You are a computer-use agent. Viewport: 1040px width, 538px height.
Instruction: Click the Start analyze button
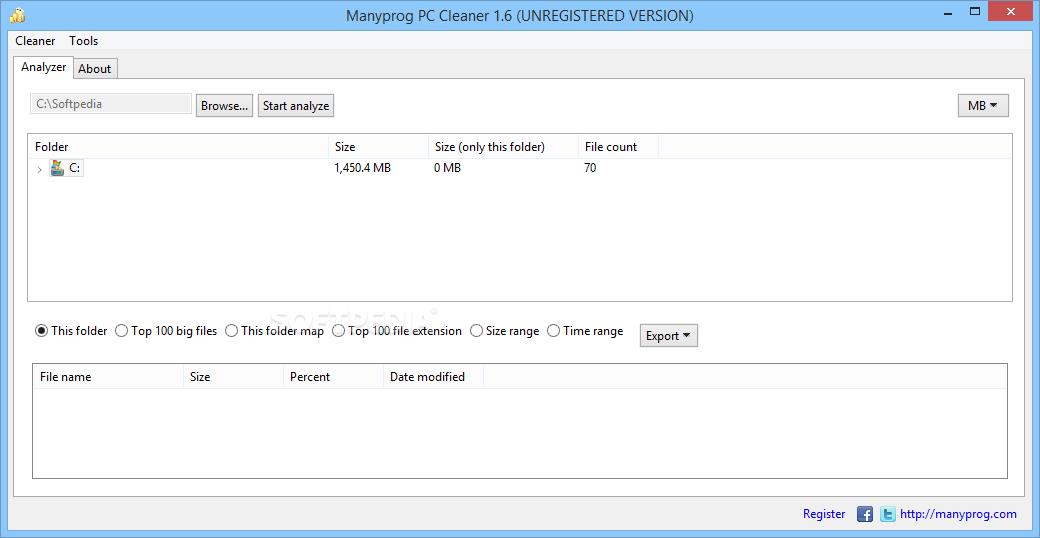click(296, 105)
